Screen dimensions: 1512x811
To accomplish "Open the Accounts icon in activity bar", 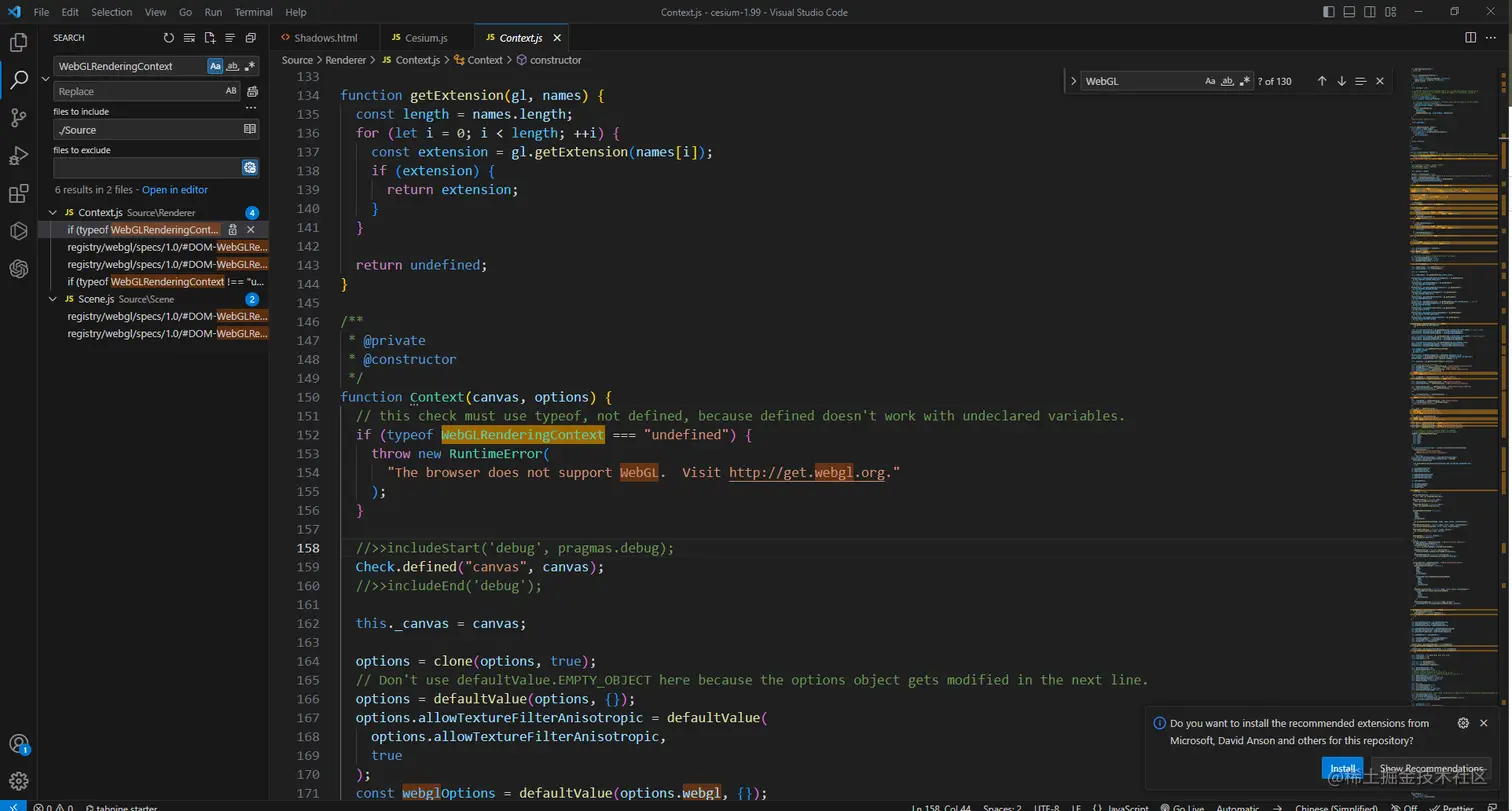I will (18, 744).
